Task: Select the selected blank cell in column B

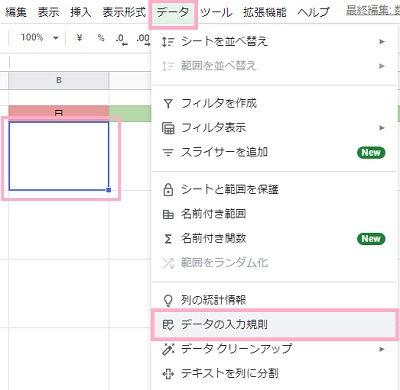Action: coord(59,156)
